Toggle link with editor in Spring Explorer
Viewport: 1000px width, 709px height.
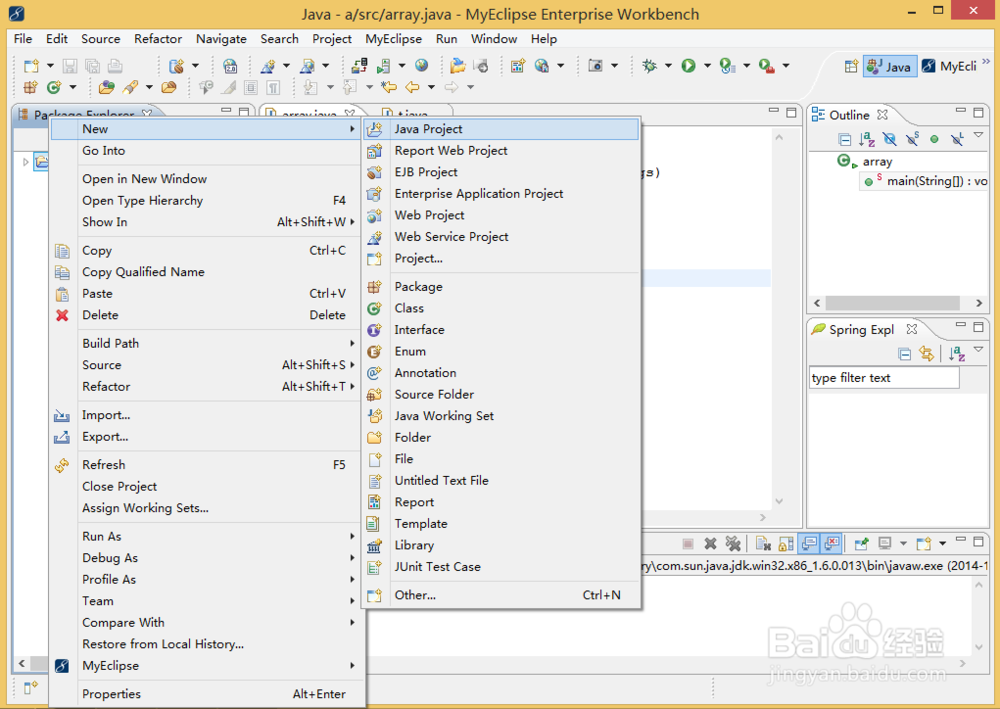[x=927, y=354]
